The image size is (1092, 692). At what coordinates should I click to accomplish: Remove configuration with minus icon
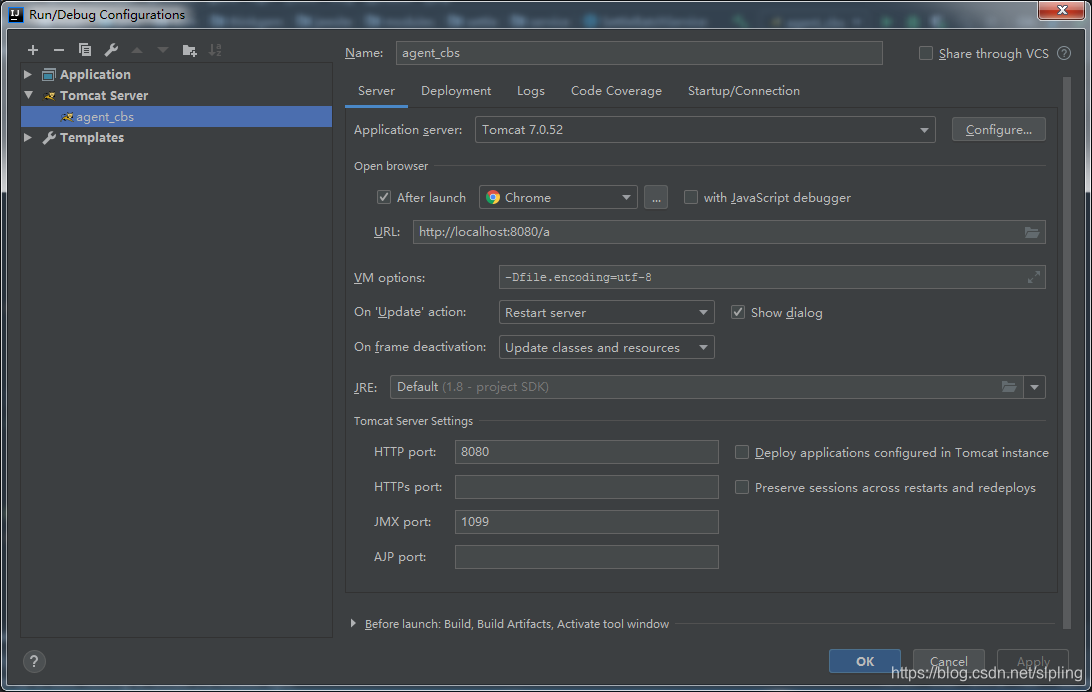click(x=58, y=50)
